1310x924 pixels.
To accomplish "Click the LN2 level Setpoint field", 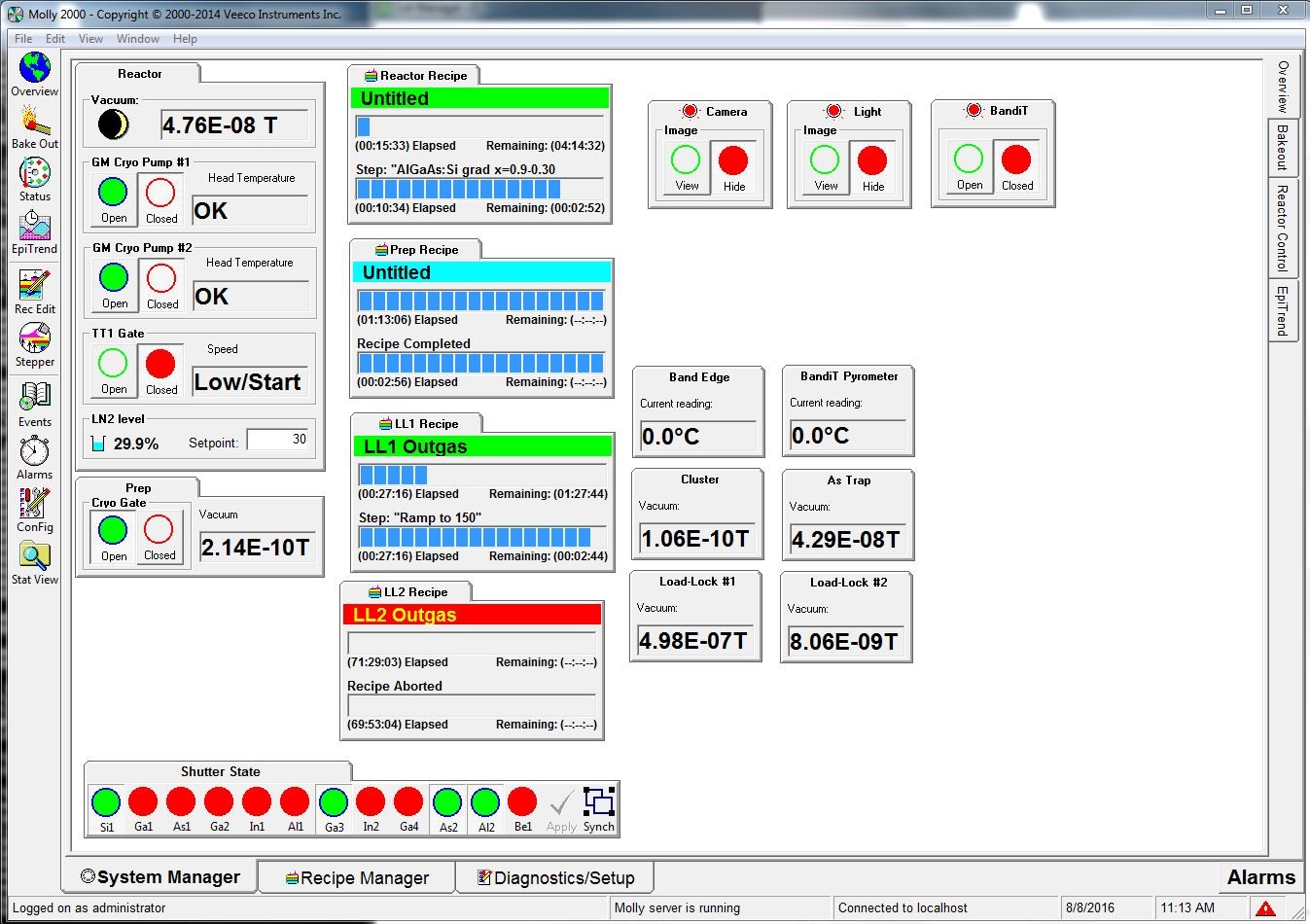I will [x=278, y=440].
